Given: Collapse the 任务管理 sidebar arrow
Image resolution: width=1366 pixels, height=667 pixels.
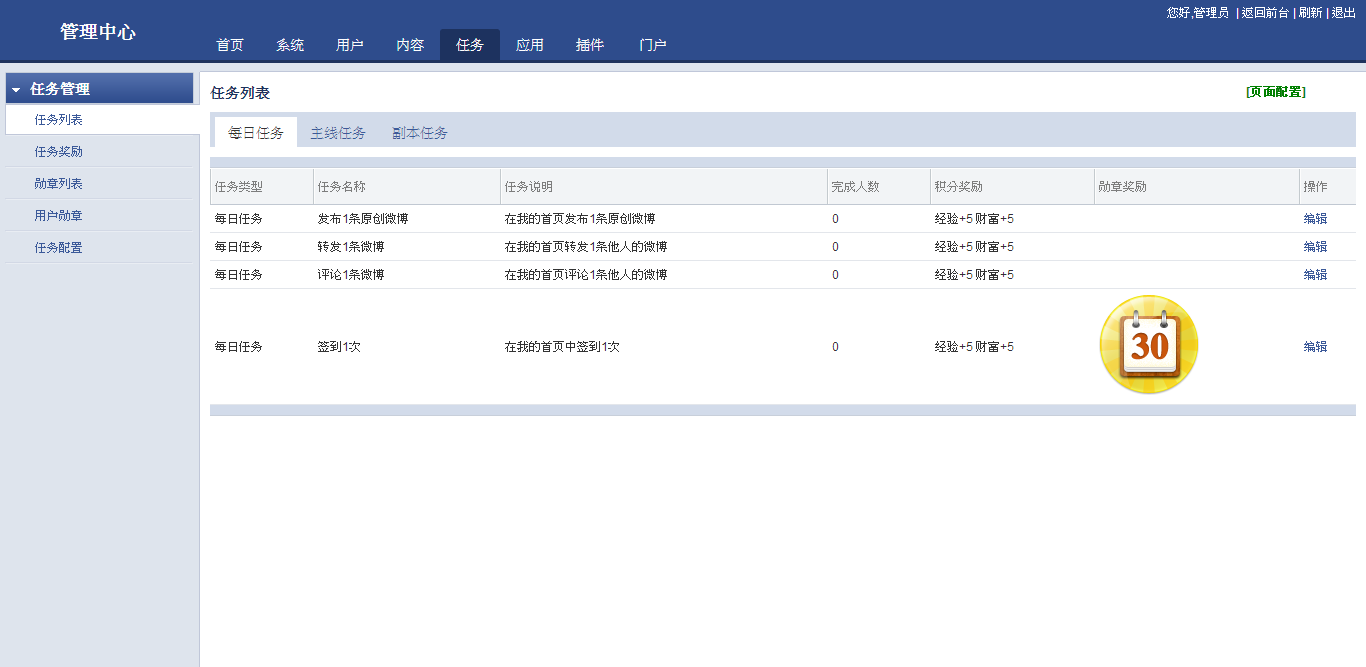Looking at the screenshot, I should [x=16, y=90].
